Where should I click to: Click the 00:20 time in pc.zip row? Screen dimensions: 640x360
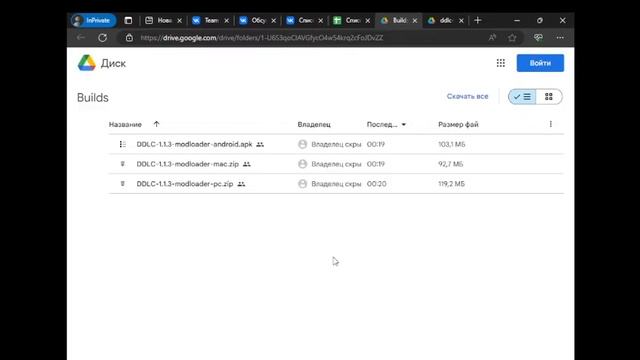[x=376, y=184]
